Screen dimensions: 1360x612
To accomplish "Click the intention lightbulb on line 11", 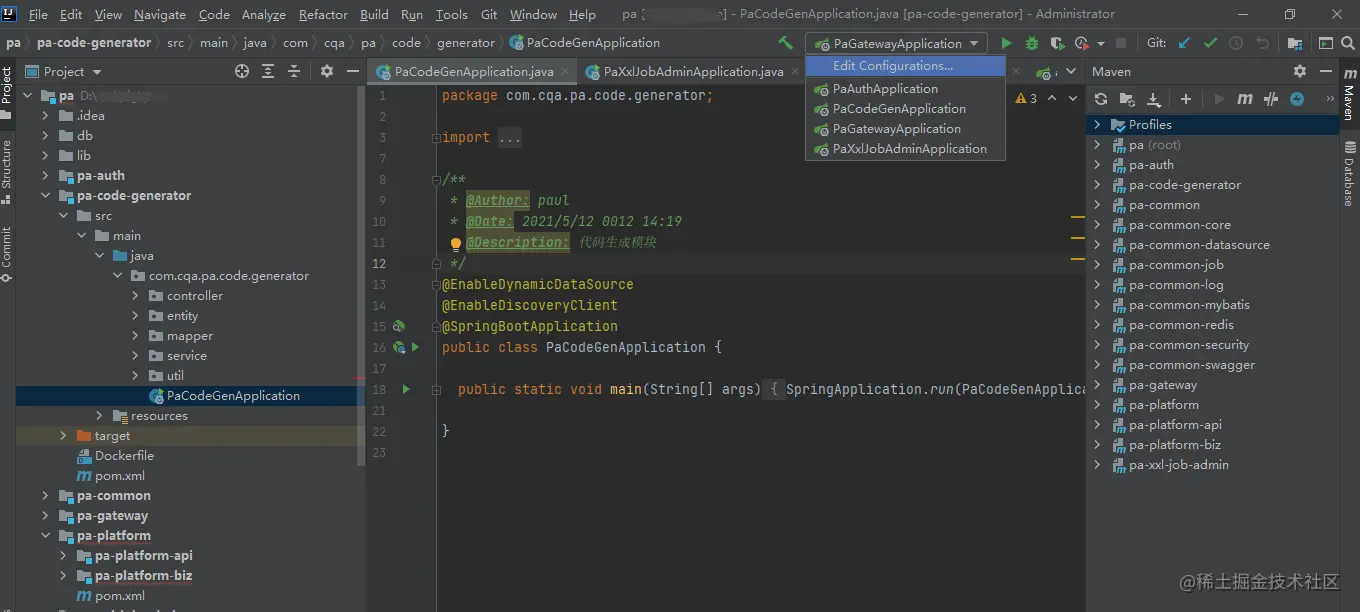I will point(455,243).
